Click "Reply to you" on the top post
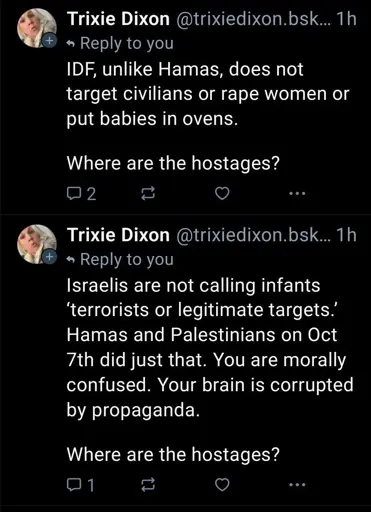The height and width of the screenshot is (512, 371). [x=120, y=43]
